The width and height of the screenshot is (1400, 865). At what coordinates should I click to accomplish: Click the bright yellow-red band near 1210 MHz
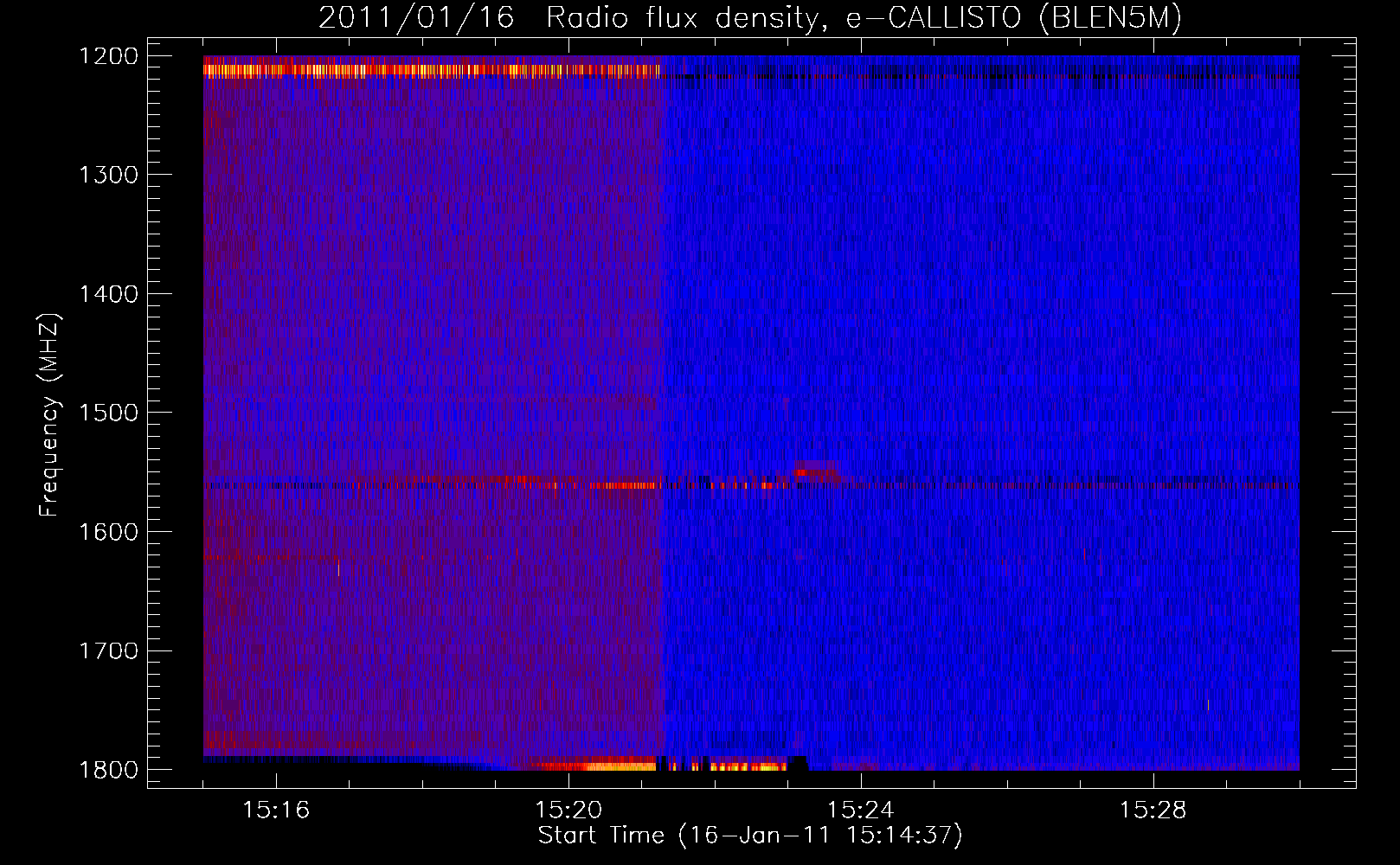coord(432,71)
